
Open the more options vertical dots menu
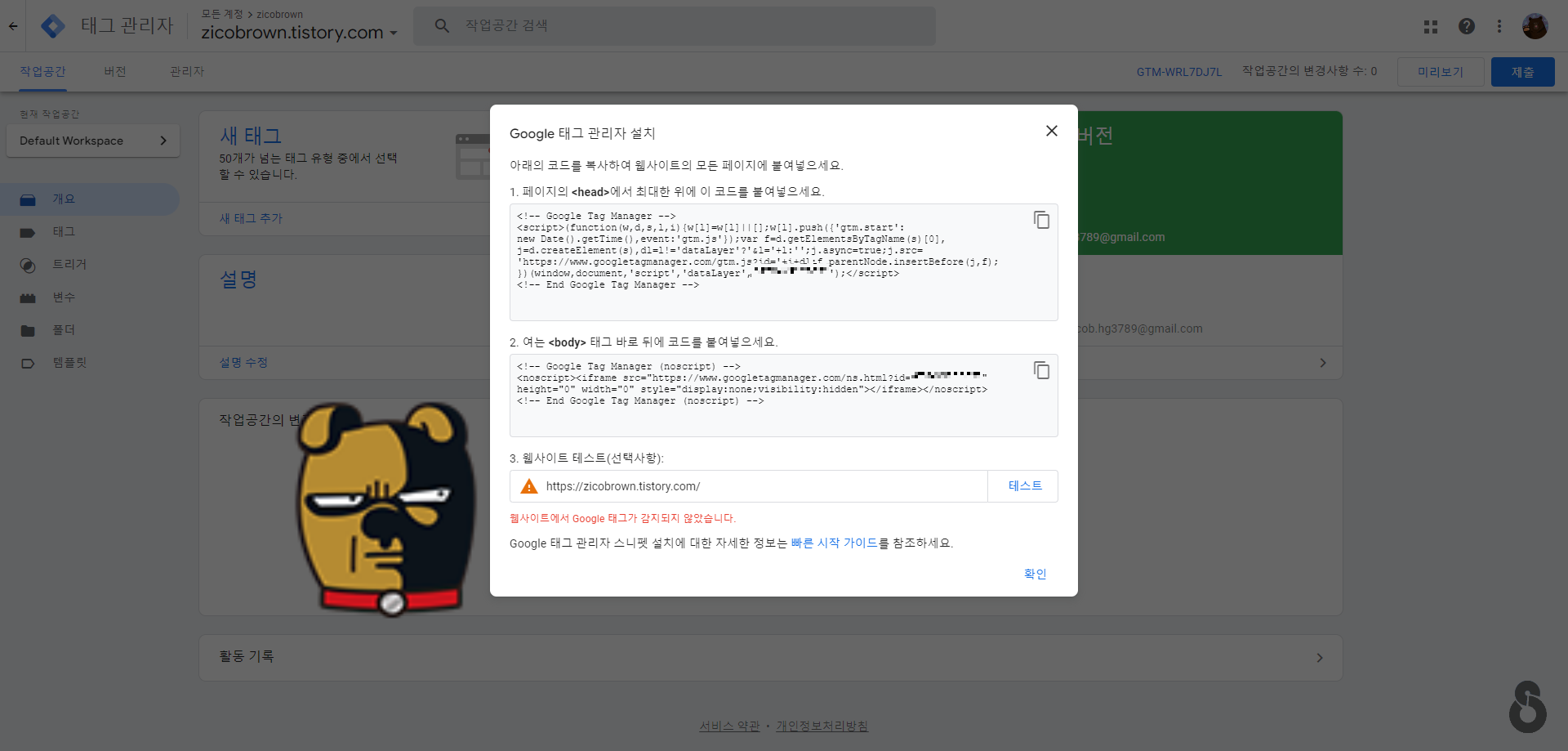coord(1499,26)
